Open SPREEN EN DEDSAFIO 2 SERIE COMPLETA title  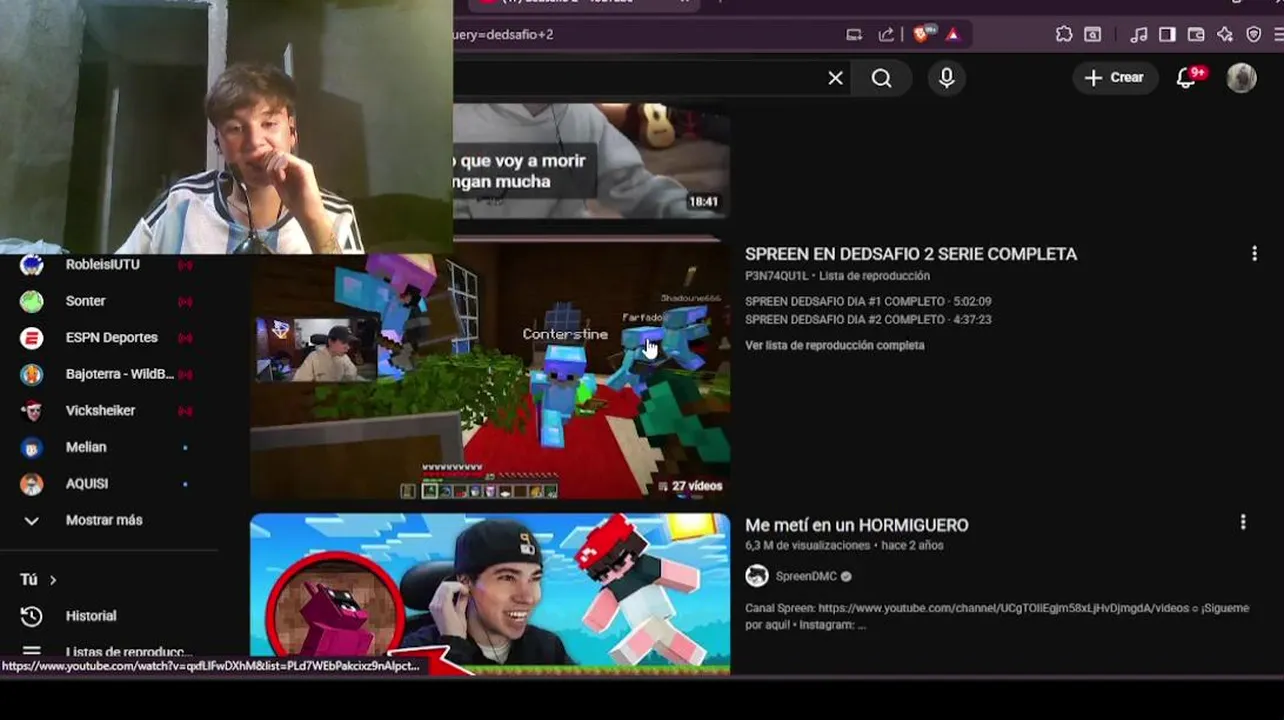(x=911, y=254)
